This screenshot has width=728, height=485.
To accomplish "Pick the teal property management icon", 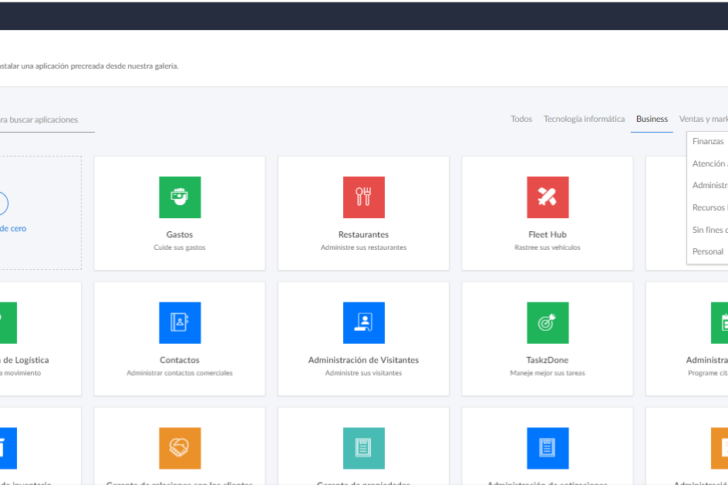I will click(364, 448).
